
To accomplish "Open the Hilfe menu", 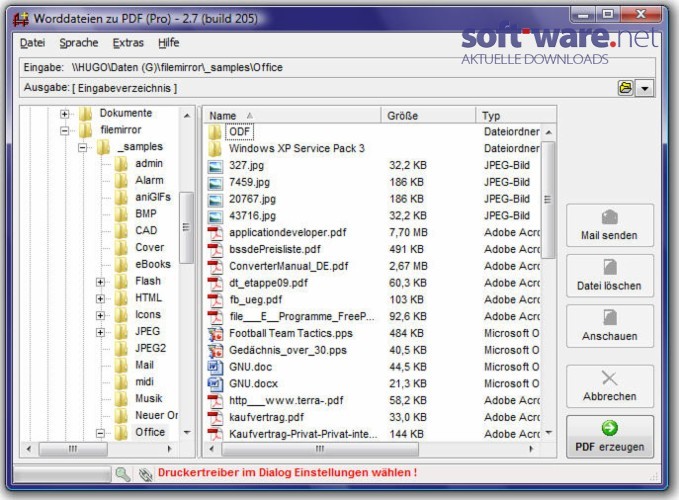I will (x=168, y=43).
